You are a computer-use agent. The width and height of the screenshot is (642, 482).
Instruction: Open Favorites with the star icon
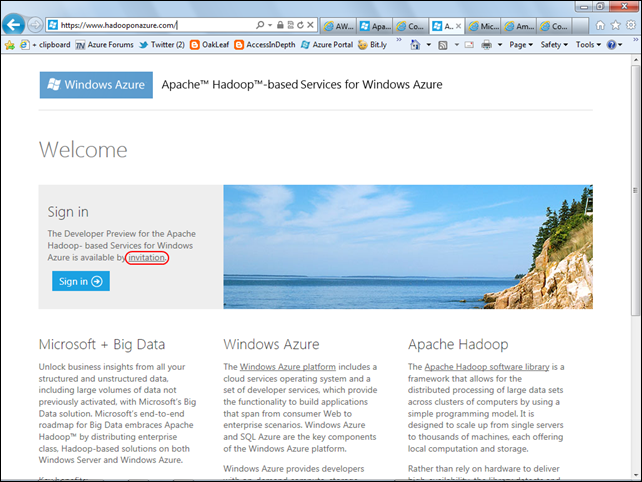(x=615, y=25)
